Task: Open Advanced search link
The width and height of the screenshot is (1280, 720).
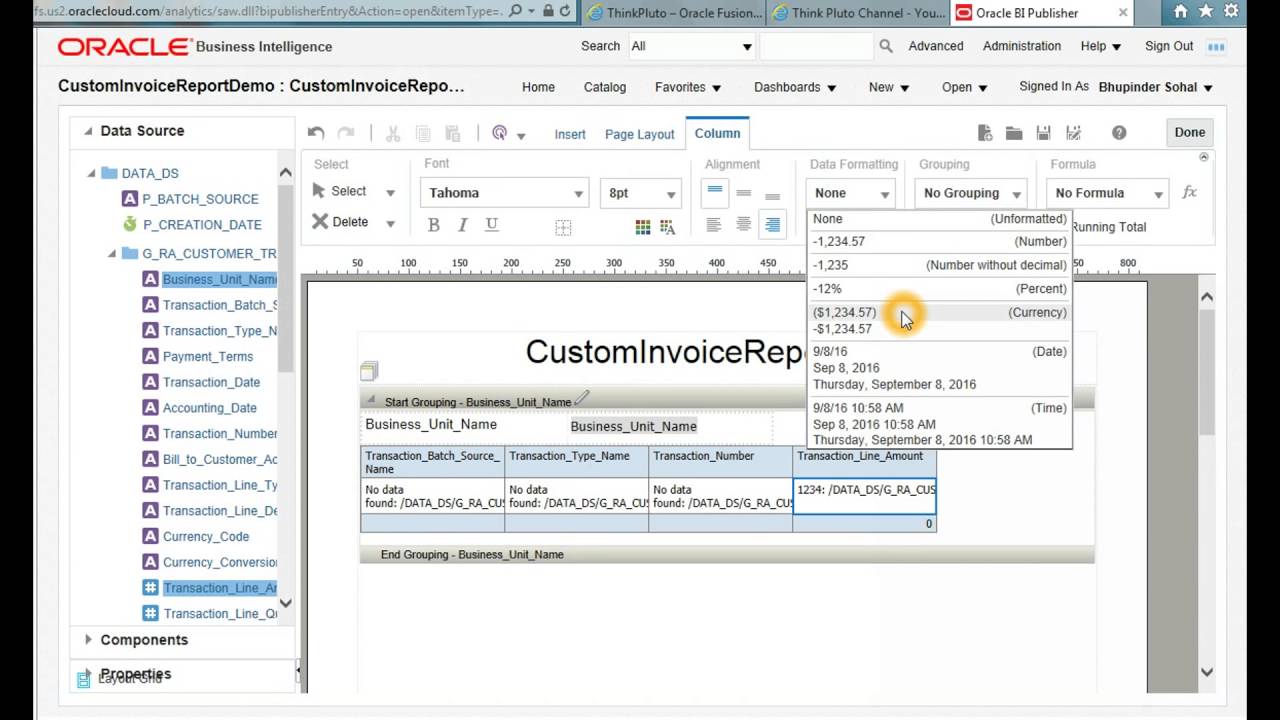Action: click(x=936, y=46)
